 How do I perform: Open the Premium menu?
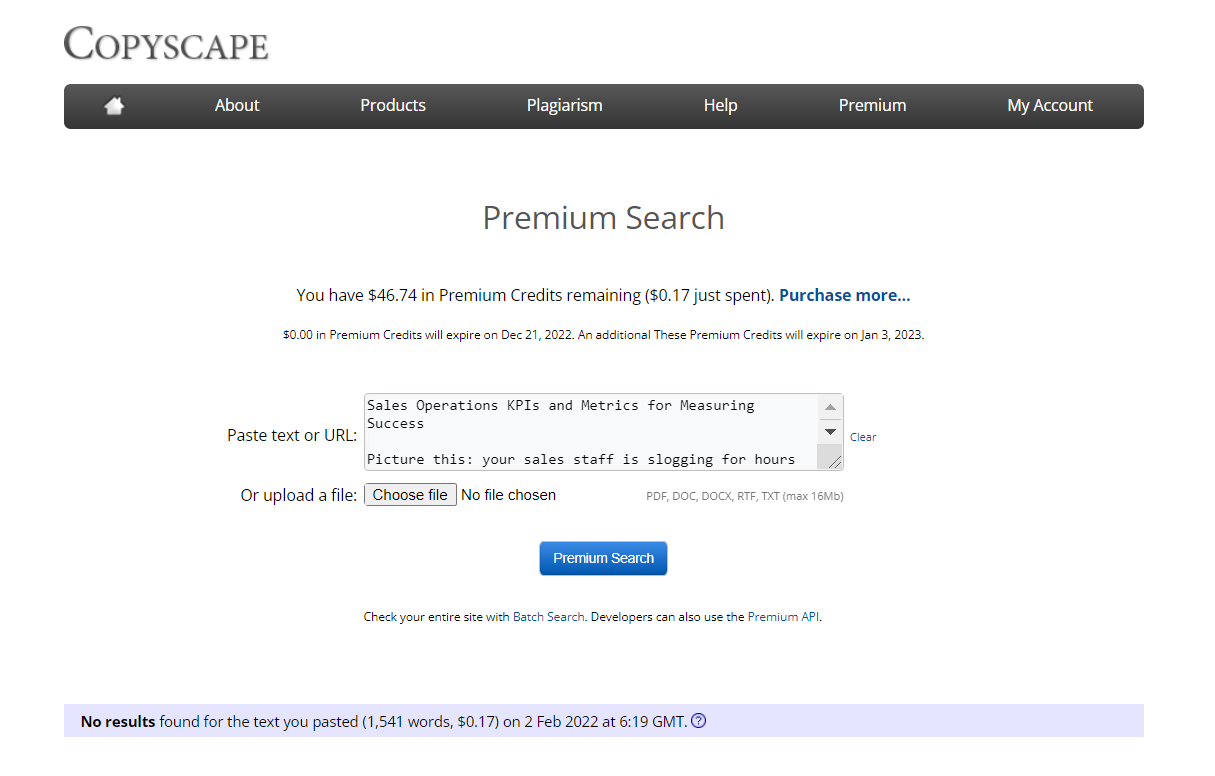(x=873, y=106)
